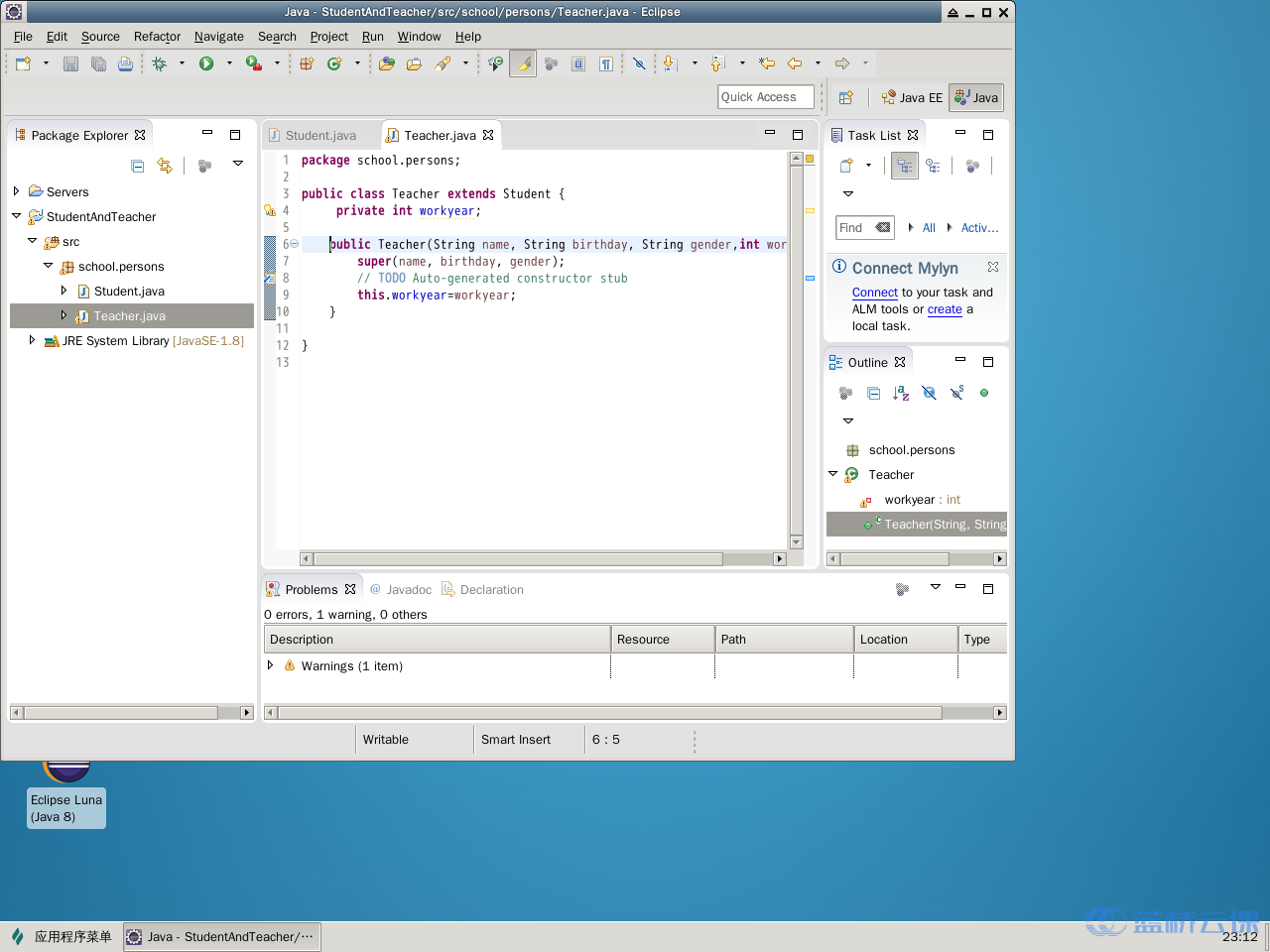Image resolution: width=1270 pixels, height=952 pixels.
Task: Click the Debug bug icon
Action: (x=159, y=63)
